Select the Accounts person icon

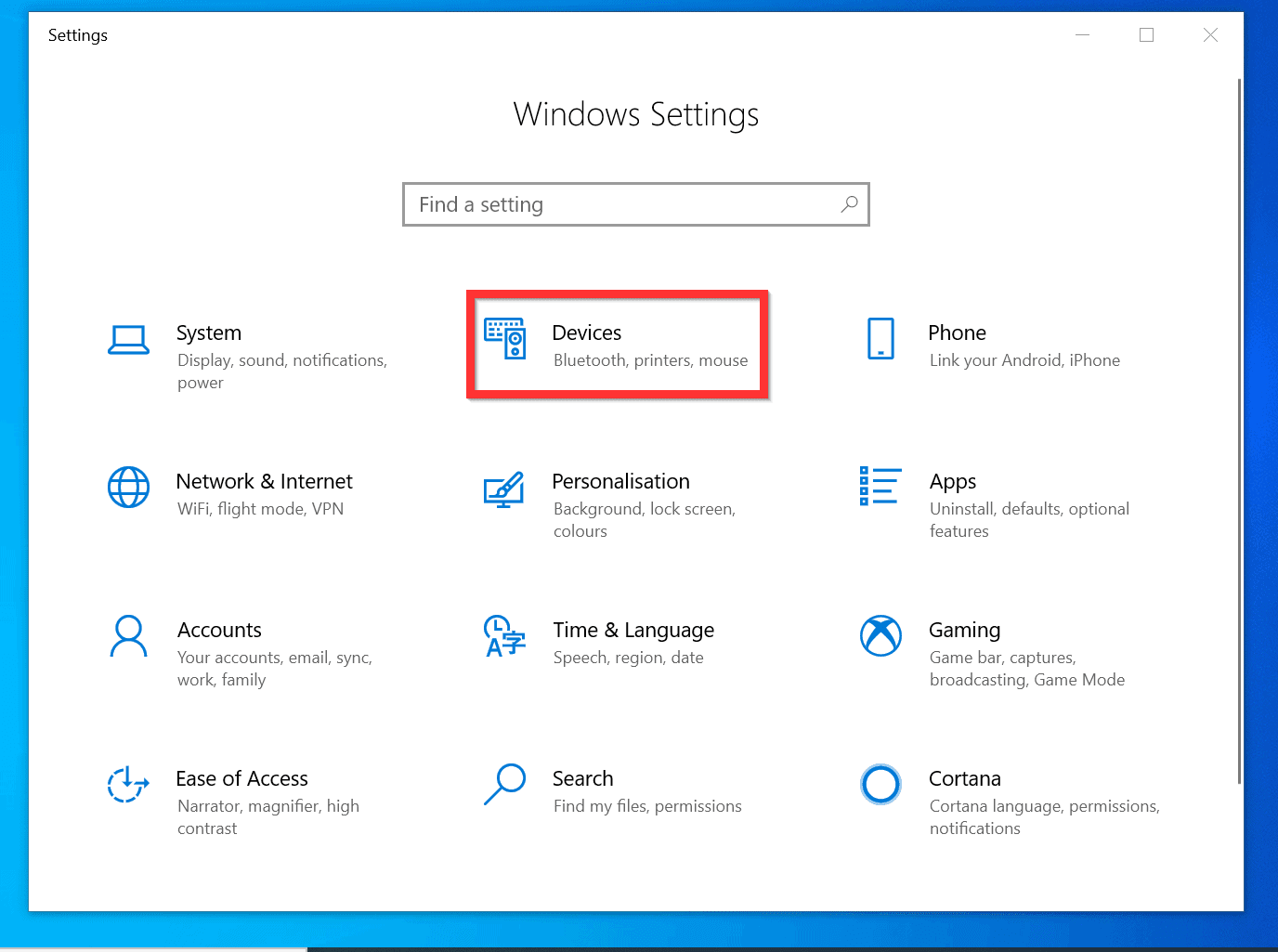(x=129, y=636)
